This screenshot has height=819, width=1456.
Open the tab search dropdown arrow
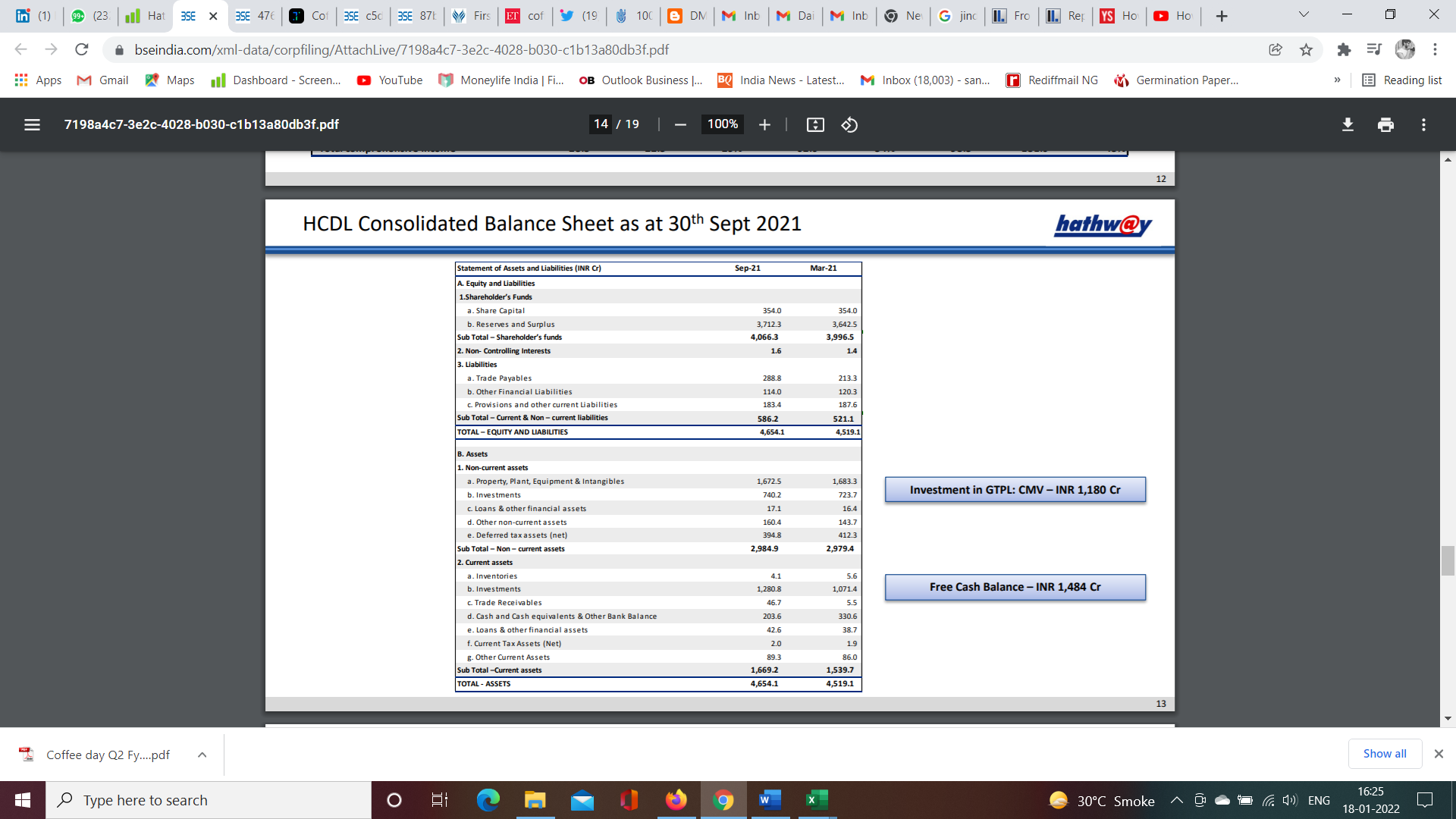coord(1304,15)
